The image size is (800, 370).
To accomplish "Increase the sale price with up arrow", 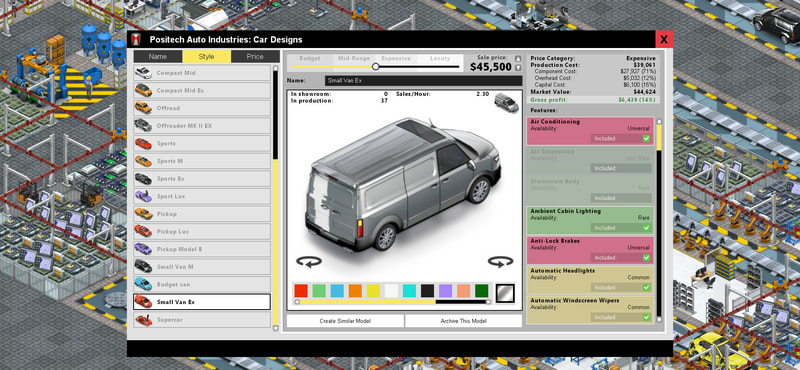I will (518, 59).
